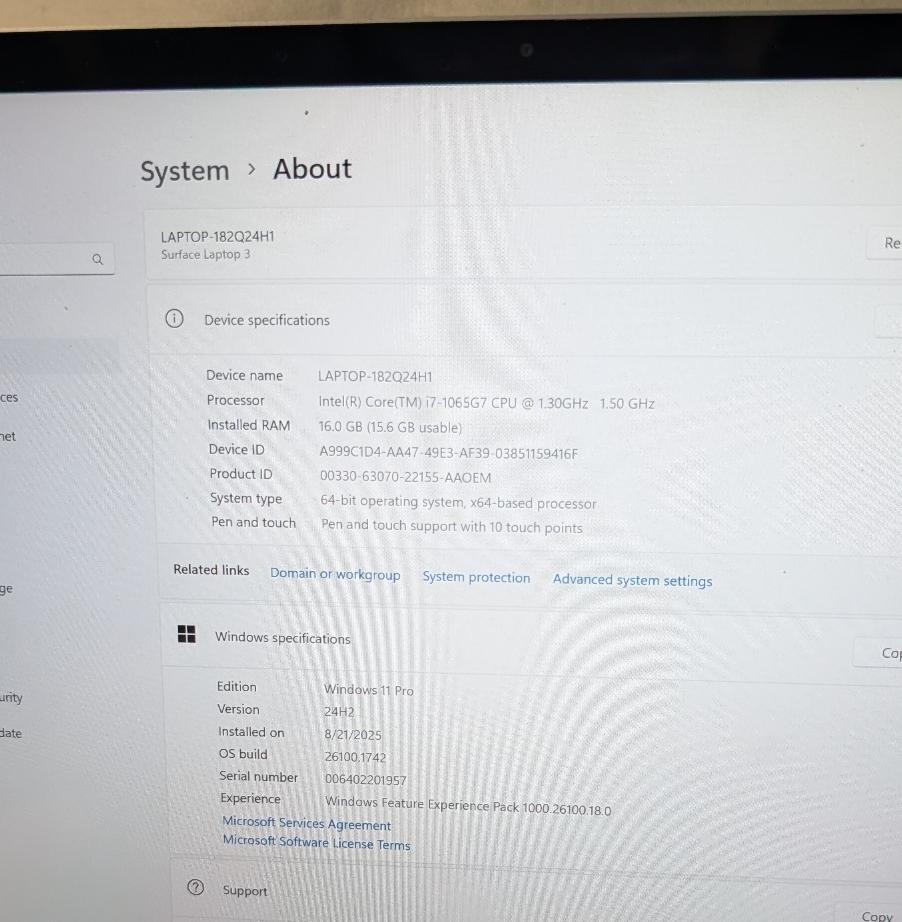
Task: Click the Pen and touch support value
Action: click(x=452, y=526)
